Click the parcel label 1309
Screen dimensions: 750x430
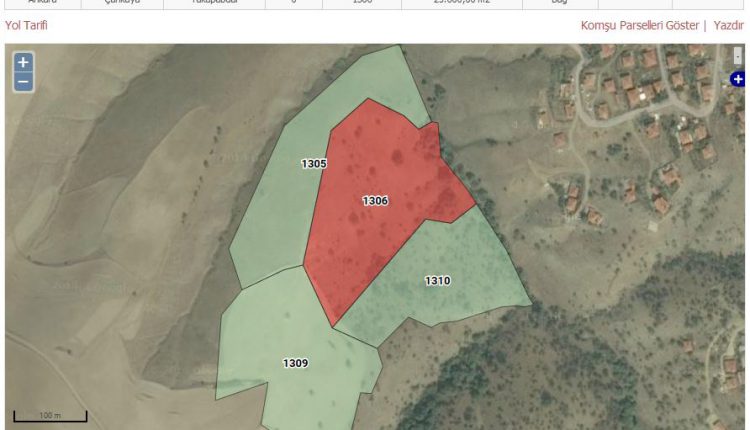tap(295, 363)
